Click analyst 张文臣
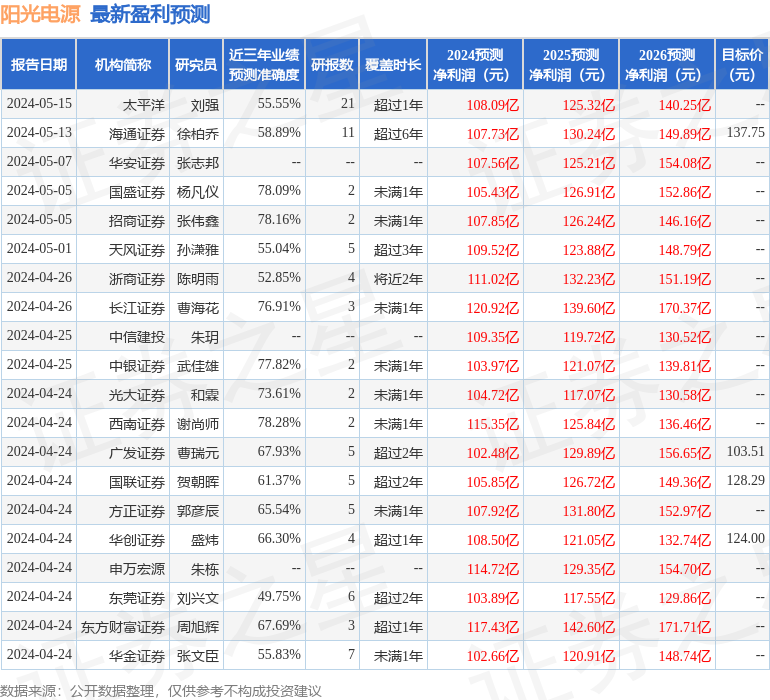Image resolution: width=770 pixels, height=700 pixels. point(198,656)
